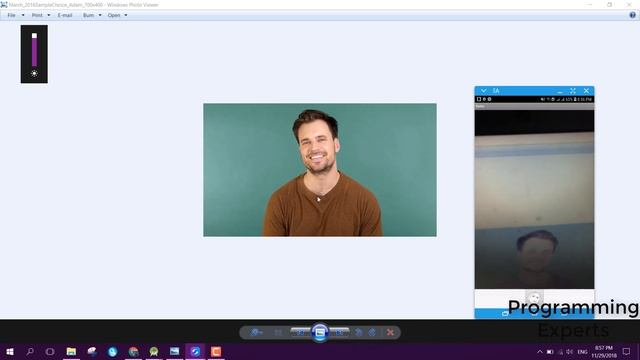Screen dimensions: 640x360
Task: Open Chrome from the taskbar
Action: (x=133, y=351)
